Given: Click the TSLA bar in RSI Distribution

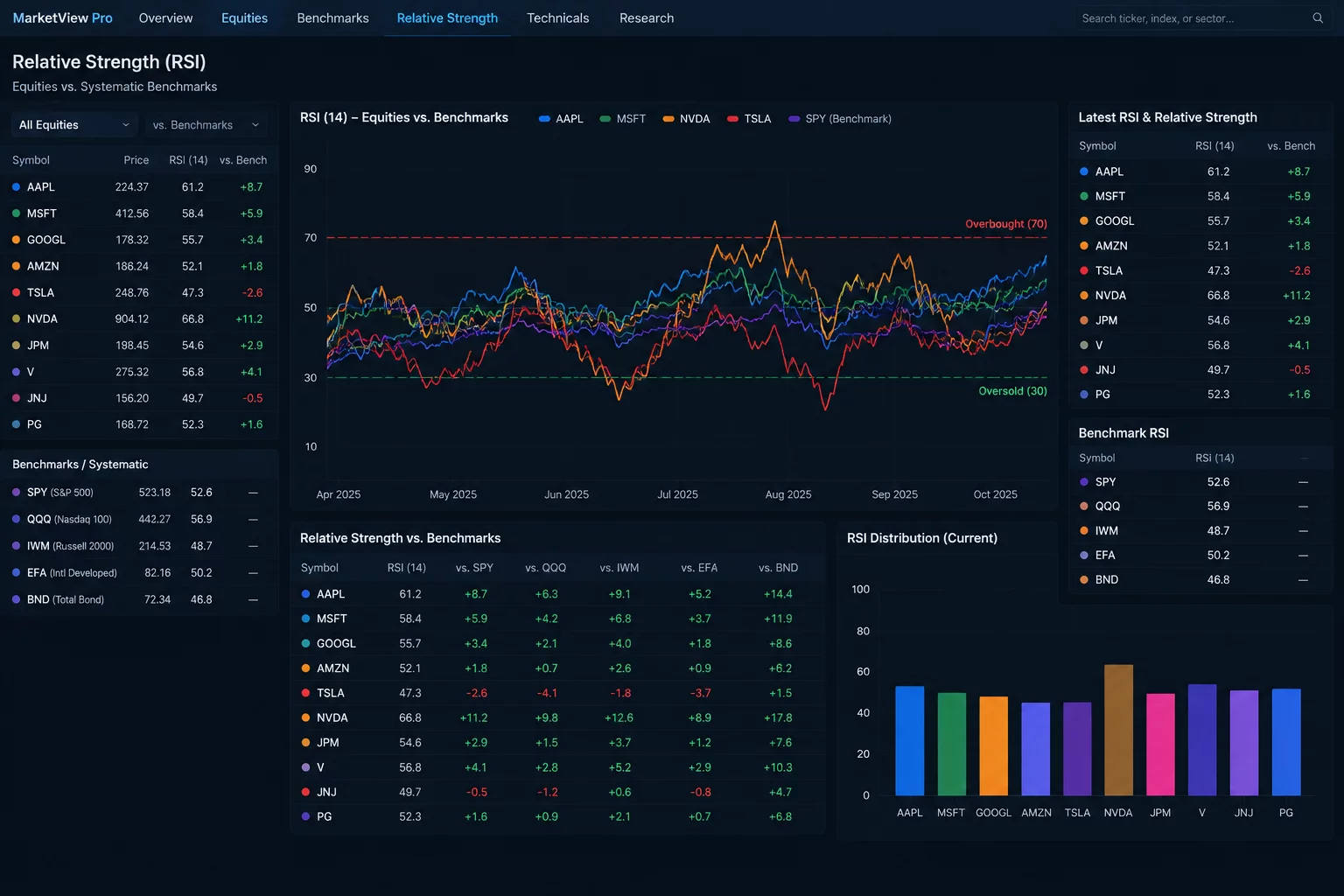Looking at the screenshot, I should pos(1077,749).
